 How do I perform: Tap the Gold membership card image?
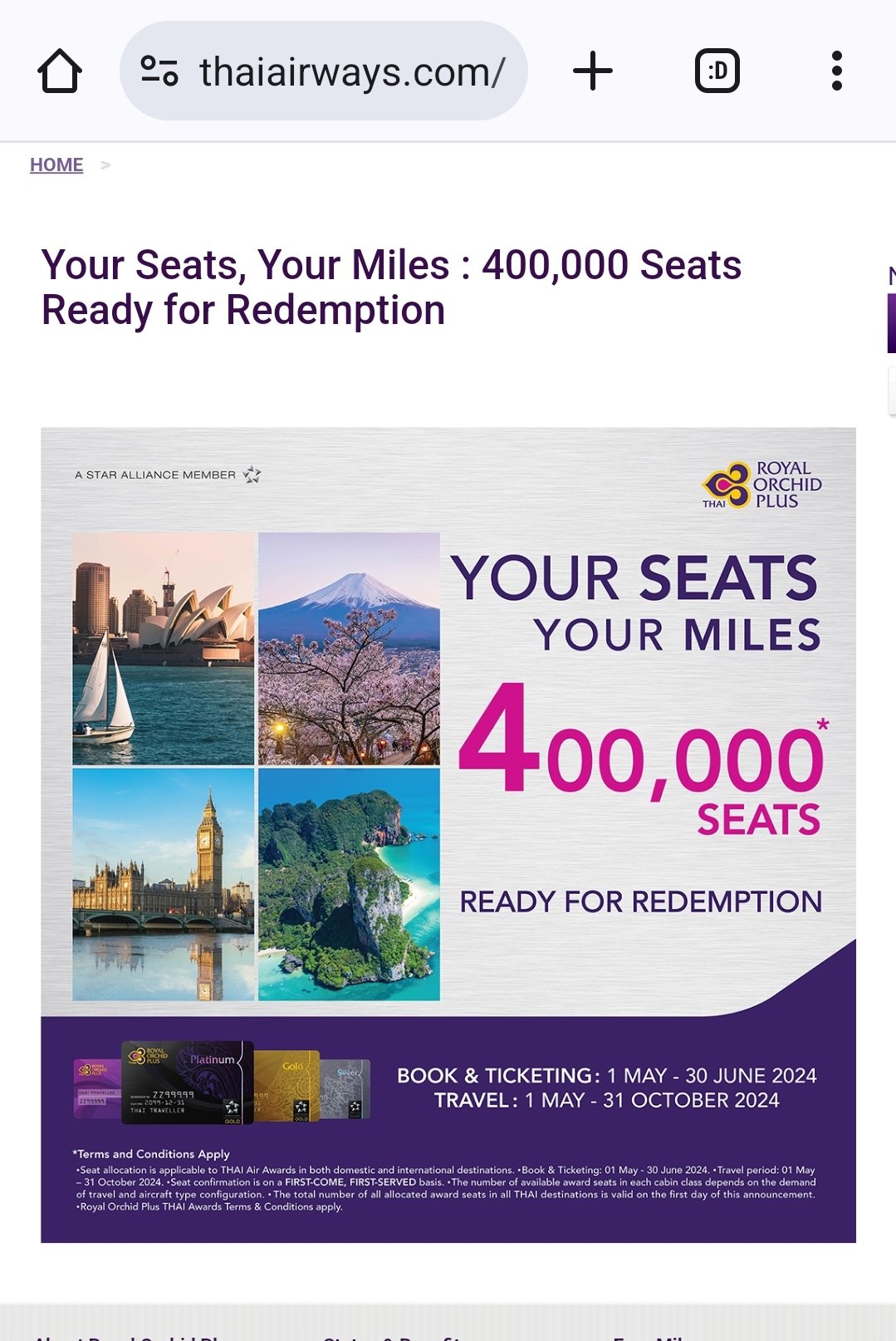(x=286, y=1084)
